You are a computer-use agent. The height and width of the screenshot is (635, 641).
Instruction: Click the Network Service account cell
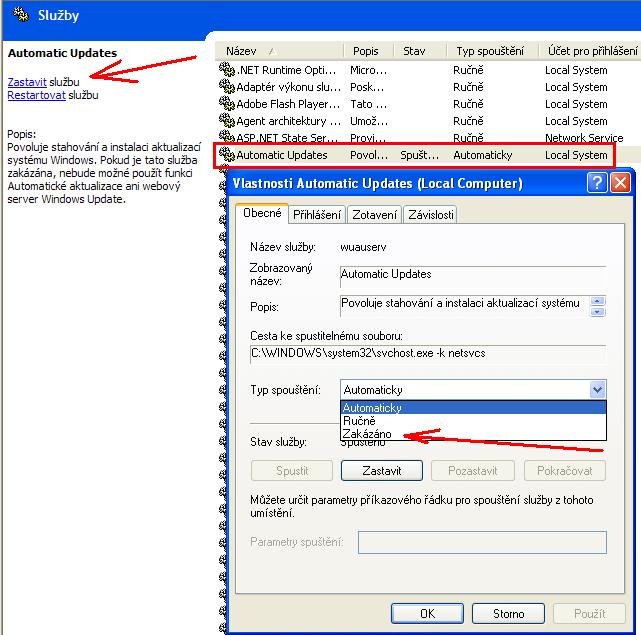pyautogui.click(x=584, y=138)
